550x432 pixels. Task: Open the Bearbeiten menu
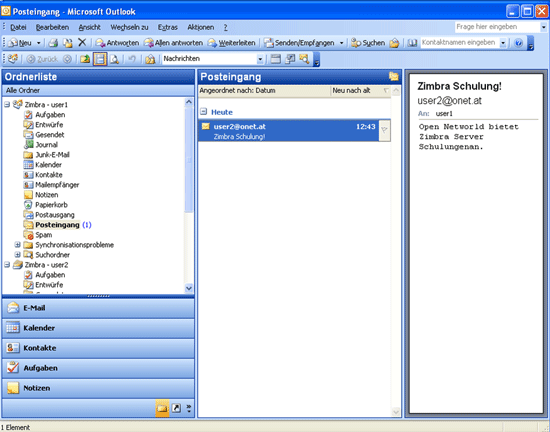pos(52,27)
